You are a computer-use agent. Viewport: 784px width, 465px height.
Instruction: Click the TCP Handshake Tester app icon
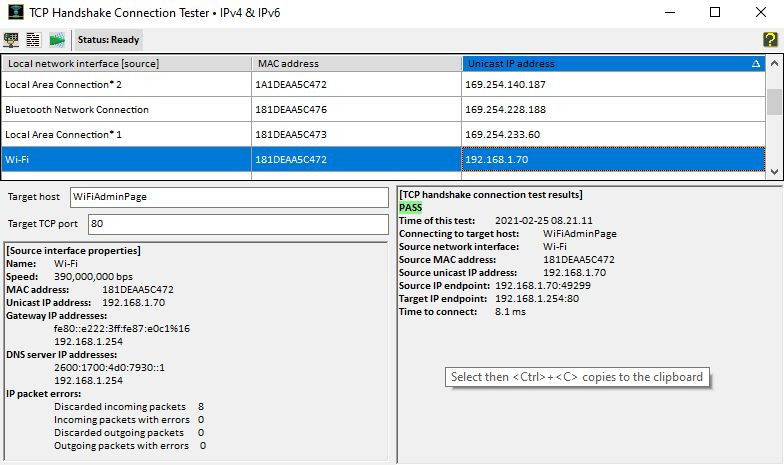pos(16,12)
